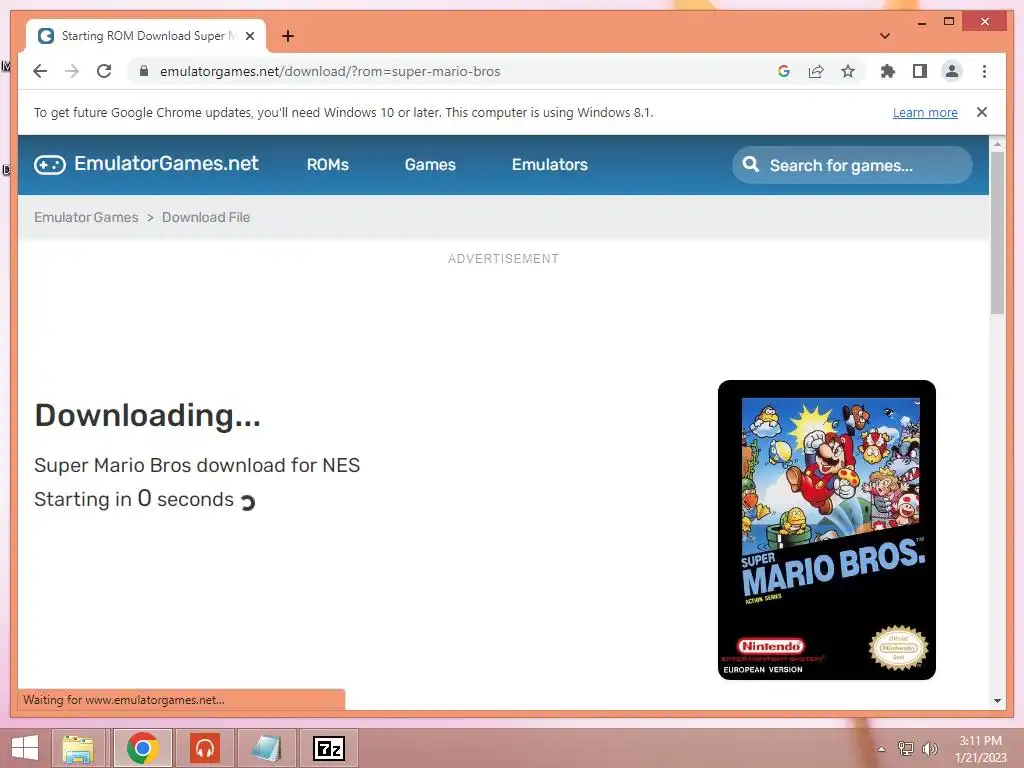Dismiss the Chrome update notification bar
This screenshot has height=768, width=1024.
[982, 112]
